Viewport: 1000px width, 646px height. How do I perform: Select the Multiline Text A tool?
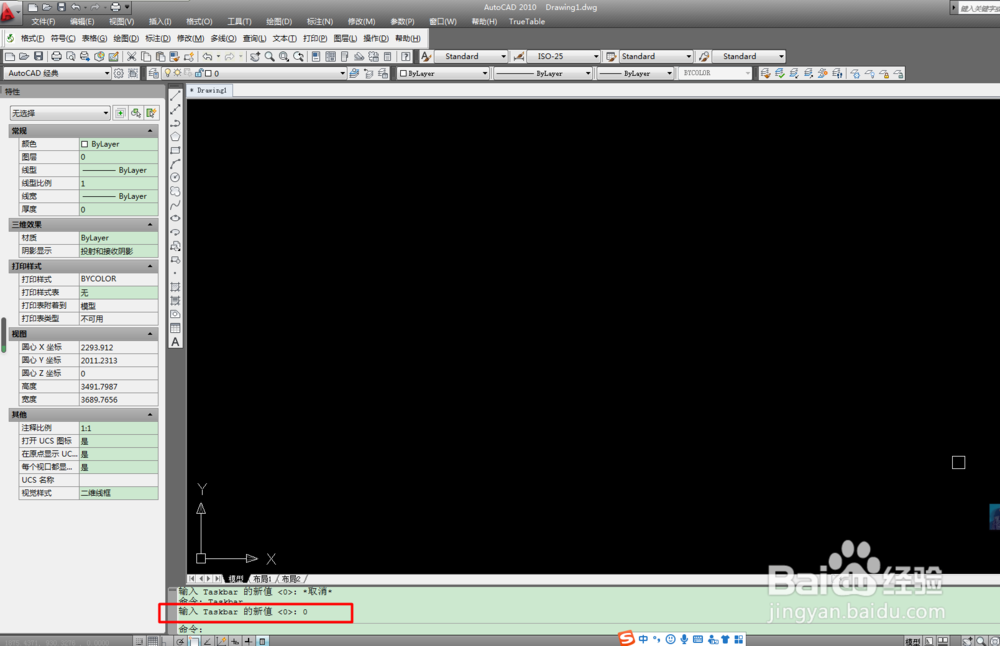coord(175,342)
